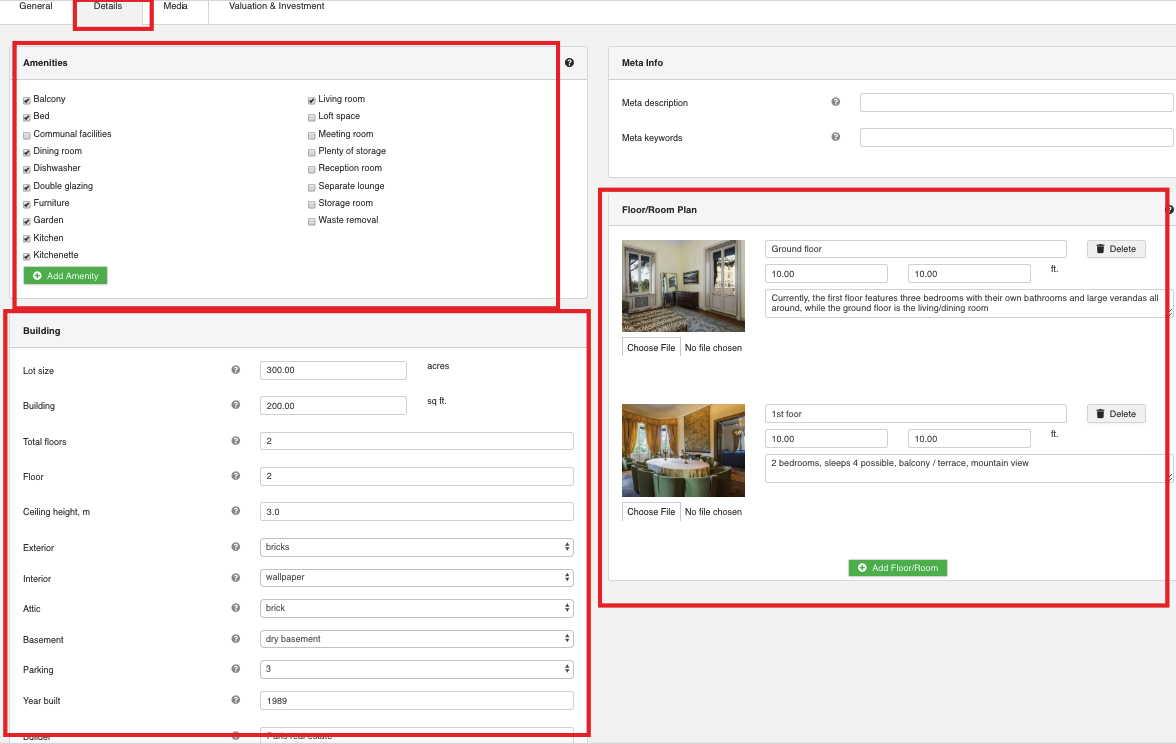This screenshot has width=1176, height=744.
Task: Check the Loft space amenity
Action: [x=312, y=117]
